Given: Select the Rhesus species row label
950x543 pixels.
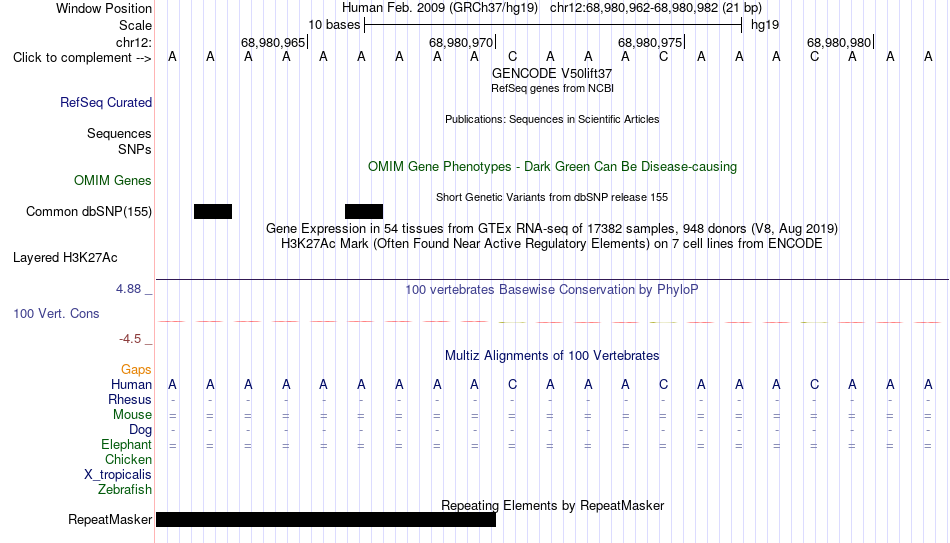Looking at the screenshot, I should tap(130, 399).
